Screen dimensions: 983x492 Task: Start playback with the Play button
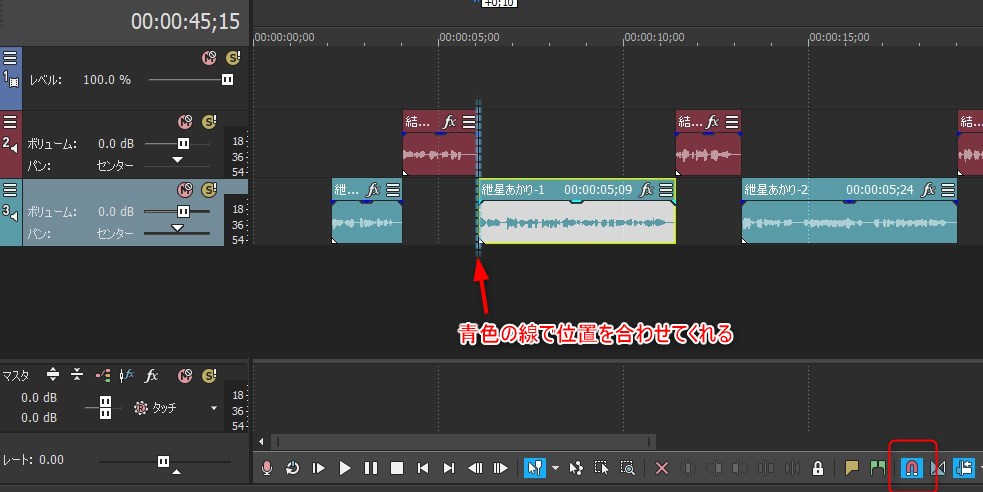pos(345,468)
